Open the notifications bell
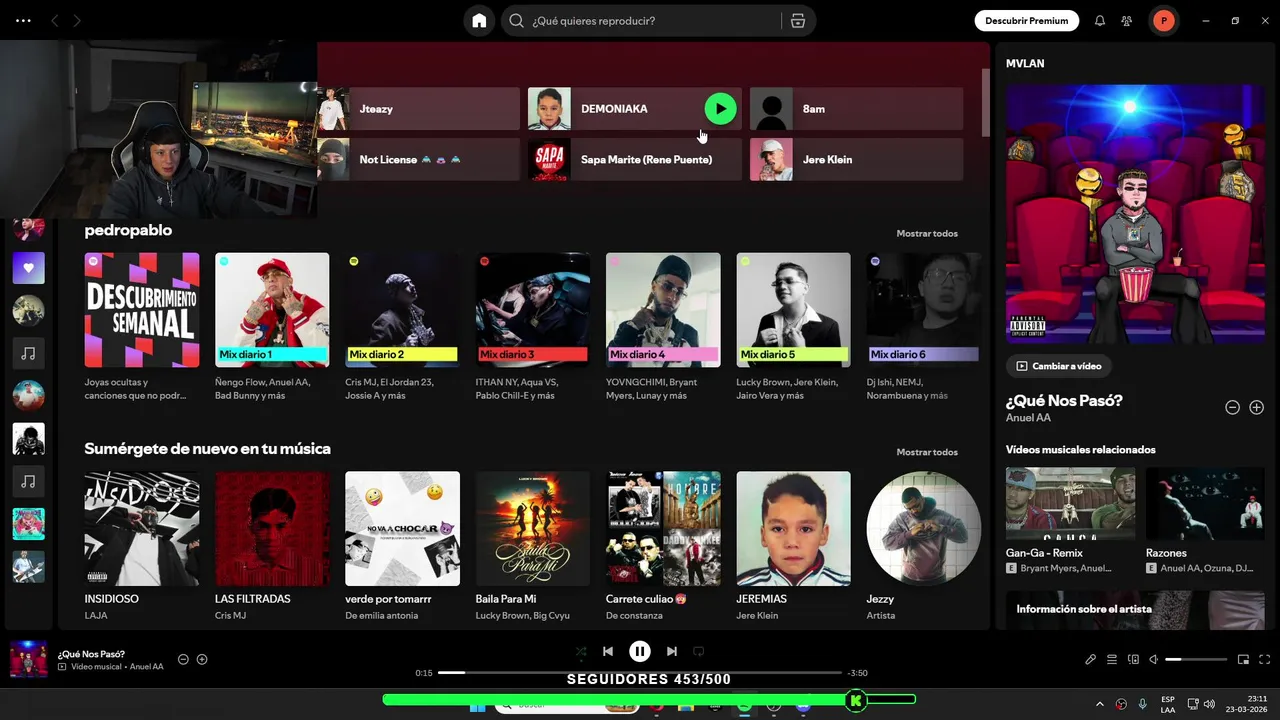The width and height of the screenshot is (1280, 720). 1100,21
